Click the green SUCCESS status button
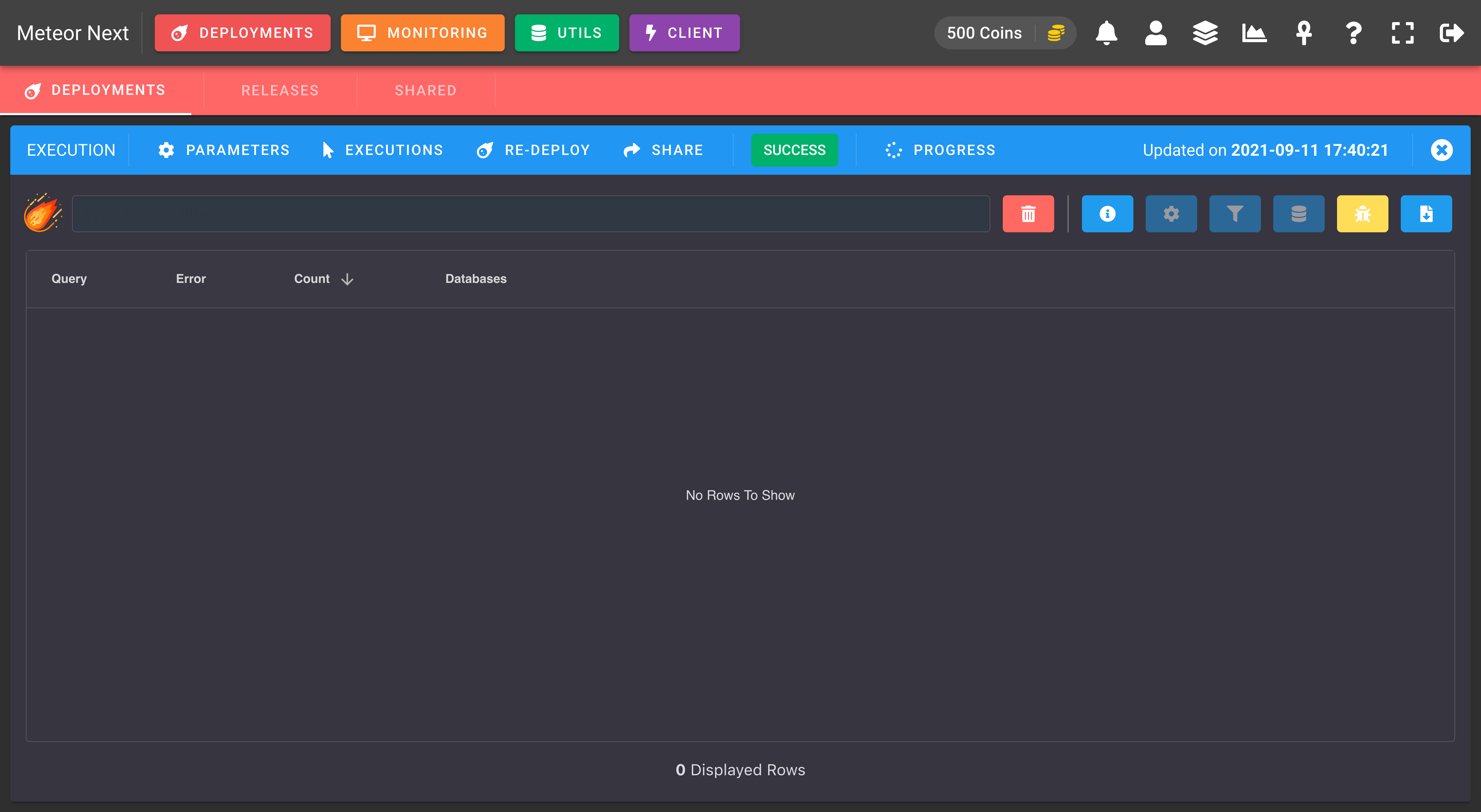 point(794,150)
